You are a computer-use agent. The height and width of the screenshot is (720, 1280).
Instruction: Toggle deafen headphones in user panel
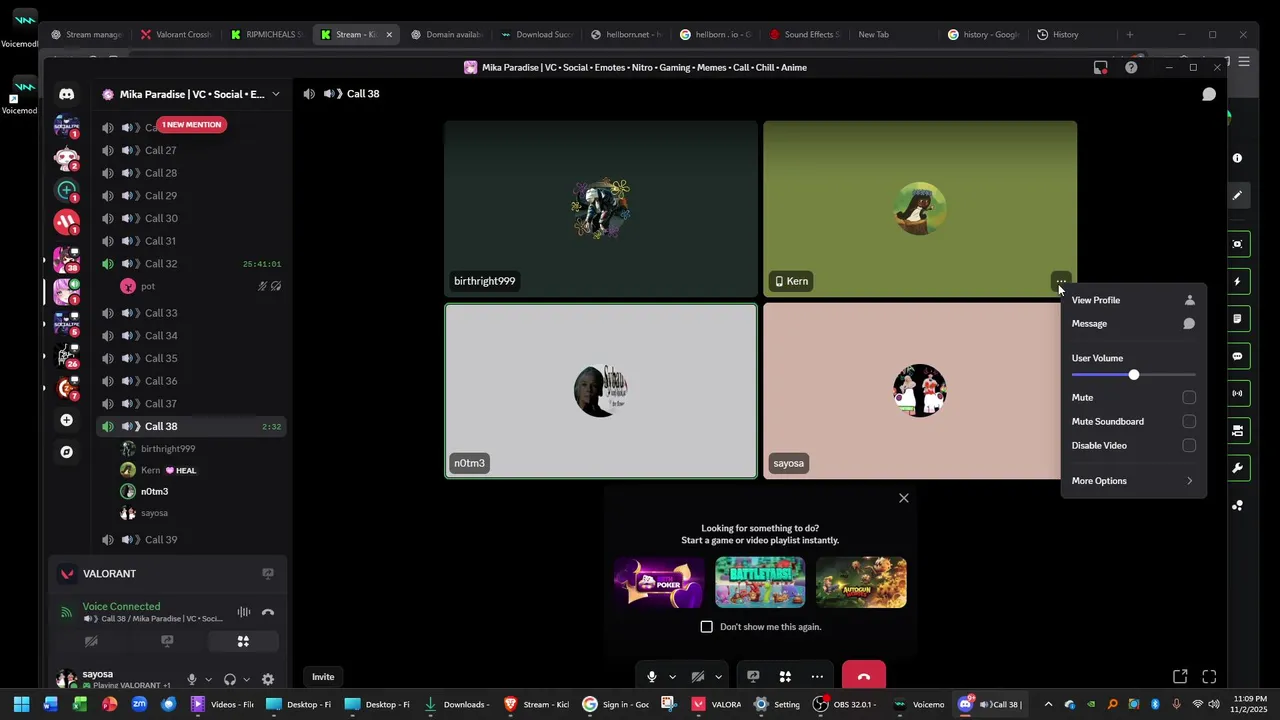[230, 680]
